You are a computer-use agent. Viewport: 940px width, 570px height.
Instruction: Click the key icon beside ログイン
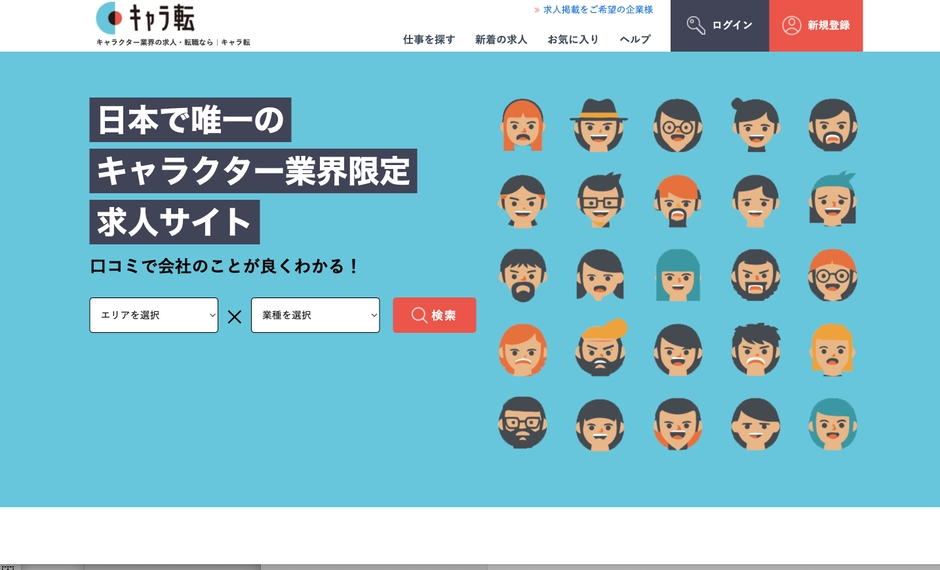coord(696,25)
